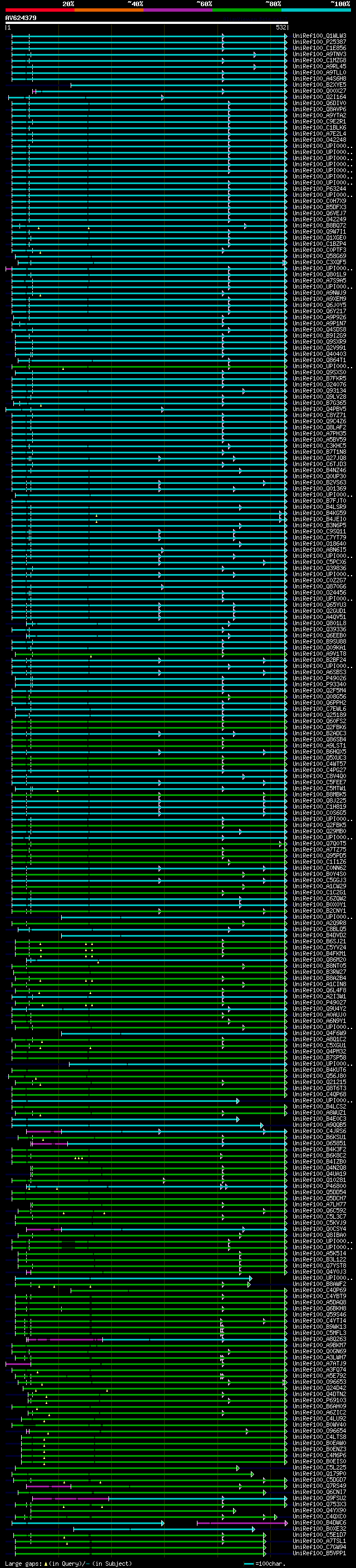Click hit label UniRef100_Q93134
The height and width of the screenshot is (1568, 356).
(x=319, y=391)
